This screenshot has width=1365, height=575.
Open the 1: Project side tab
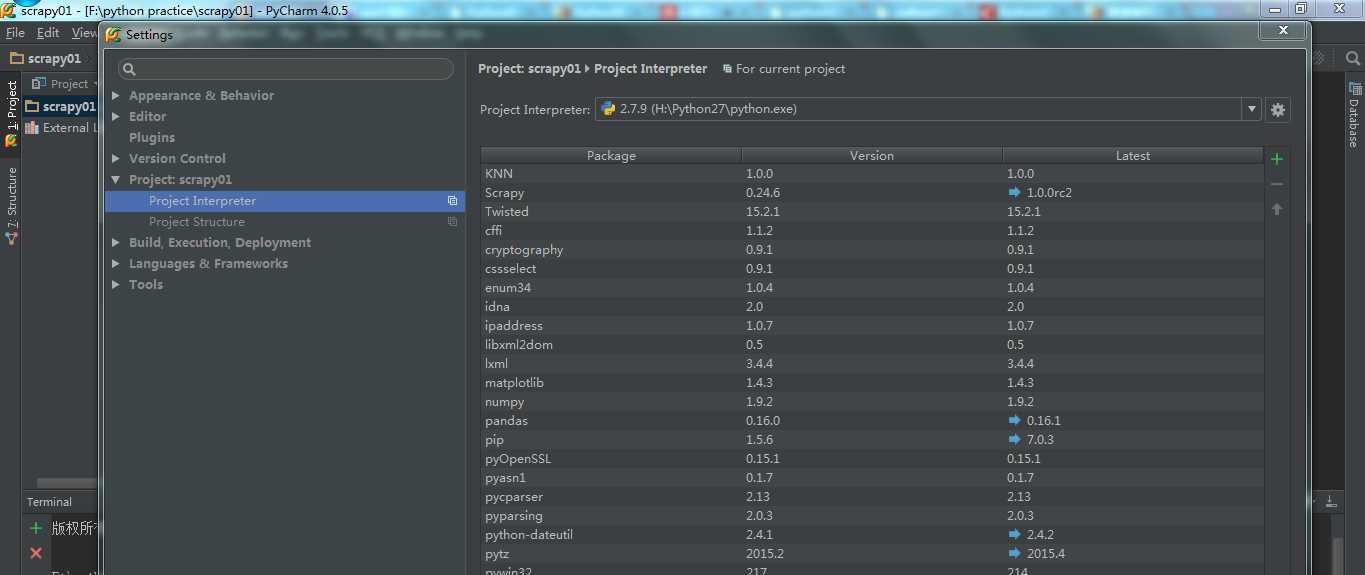click(11, 112)
